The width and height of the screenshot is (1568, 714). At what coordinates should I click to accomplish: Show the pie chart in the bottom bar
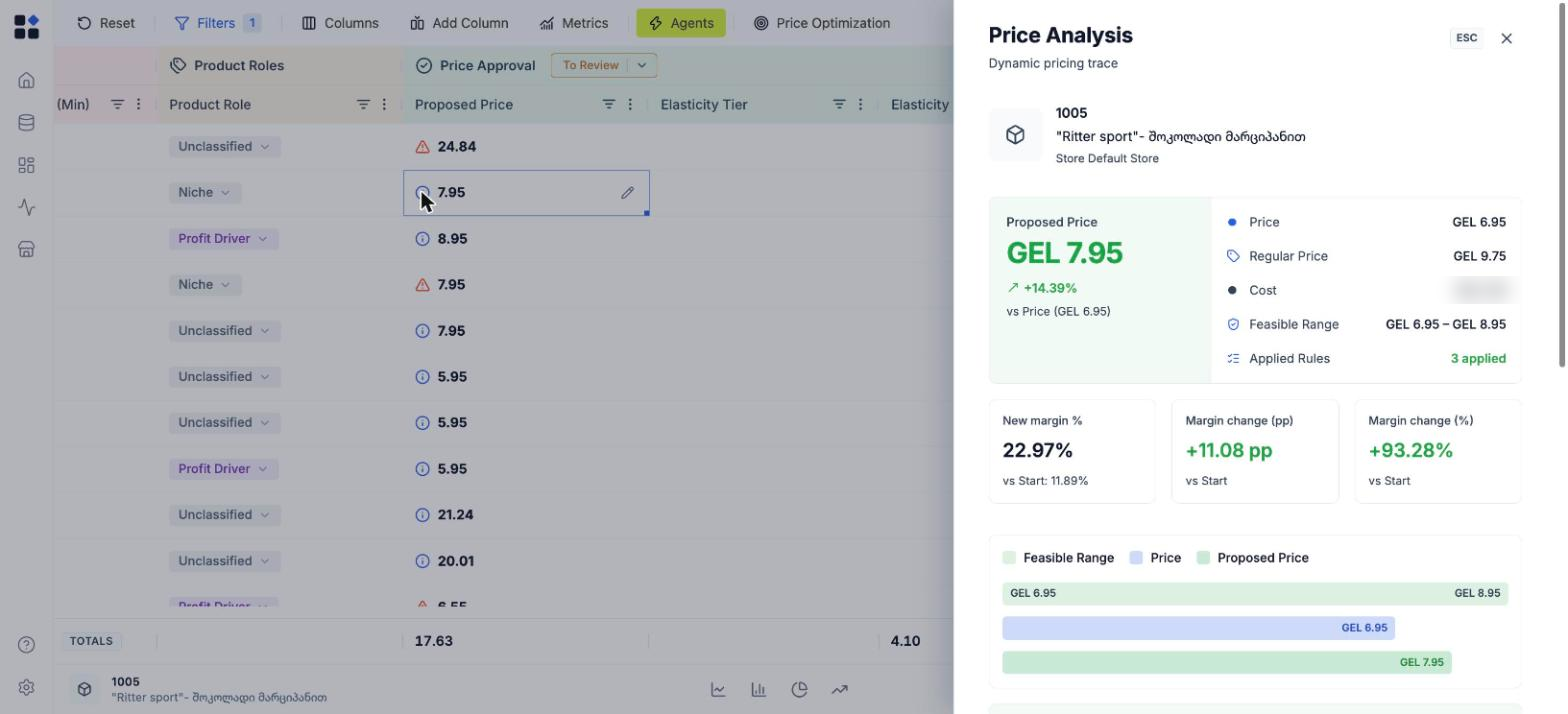799,689
